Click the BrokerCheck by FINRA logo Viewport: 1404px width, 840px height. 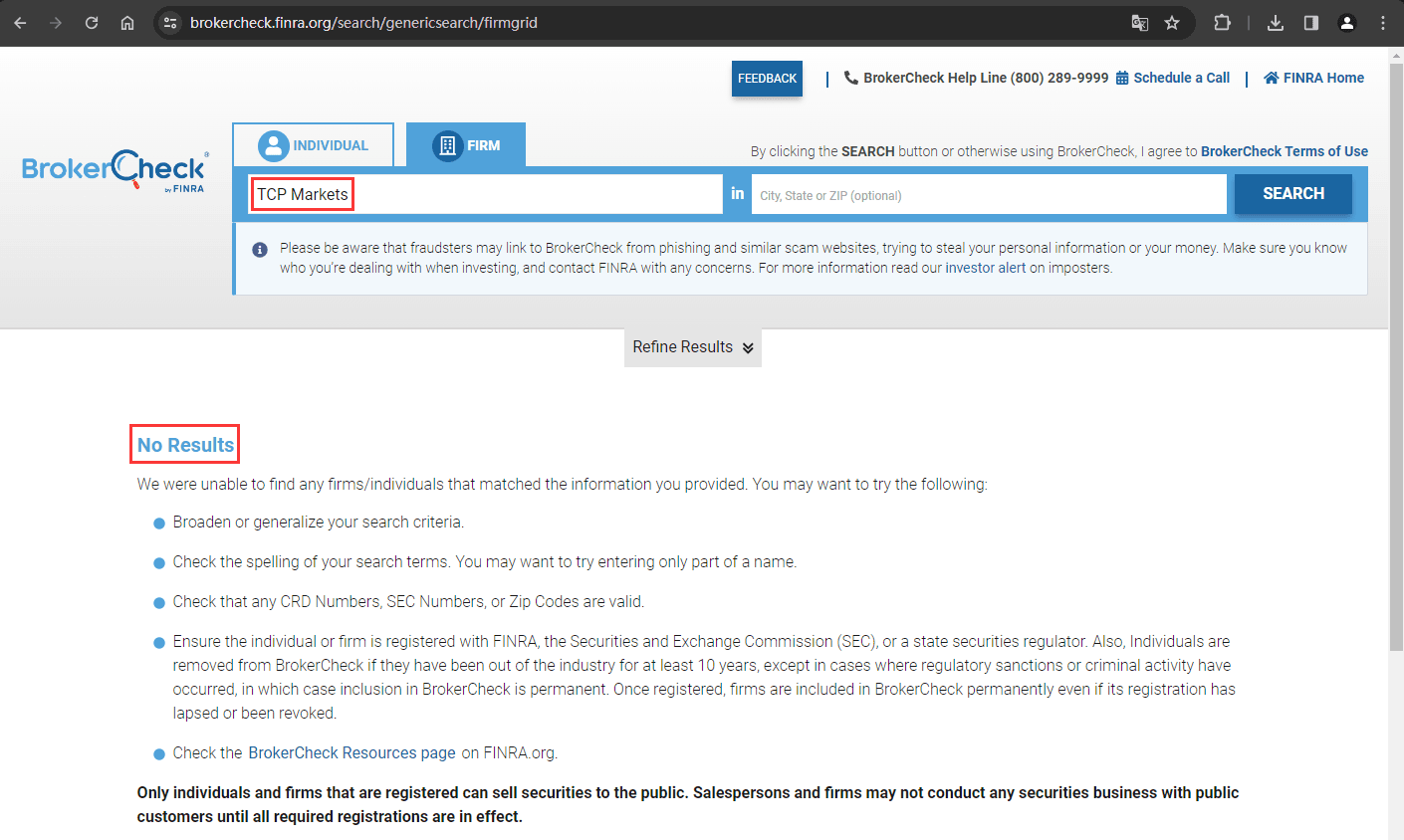(116, 170)
